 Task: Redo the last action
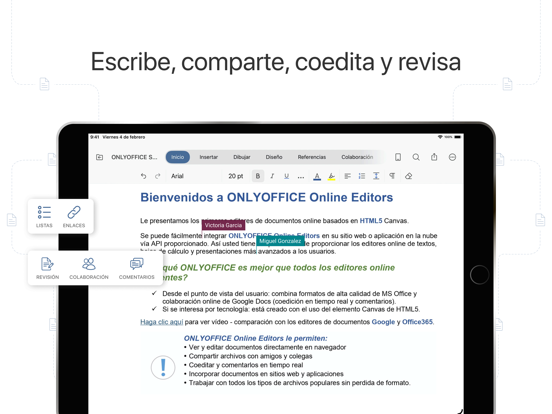(x=157, y=176)
